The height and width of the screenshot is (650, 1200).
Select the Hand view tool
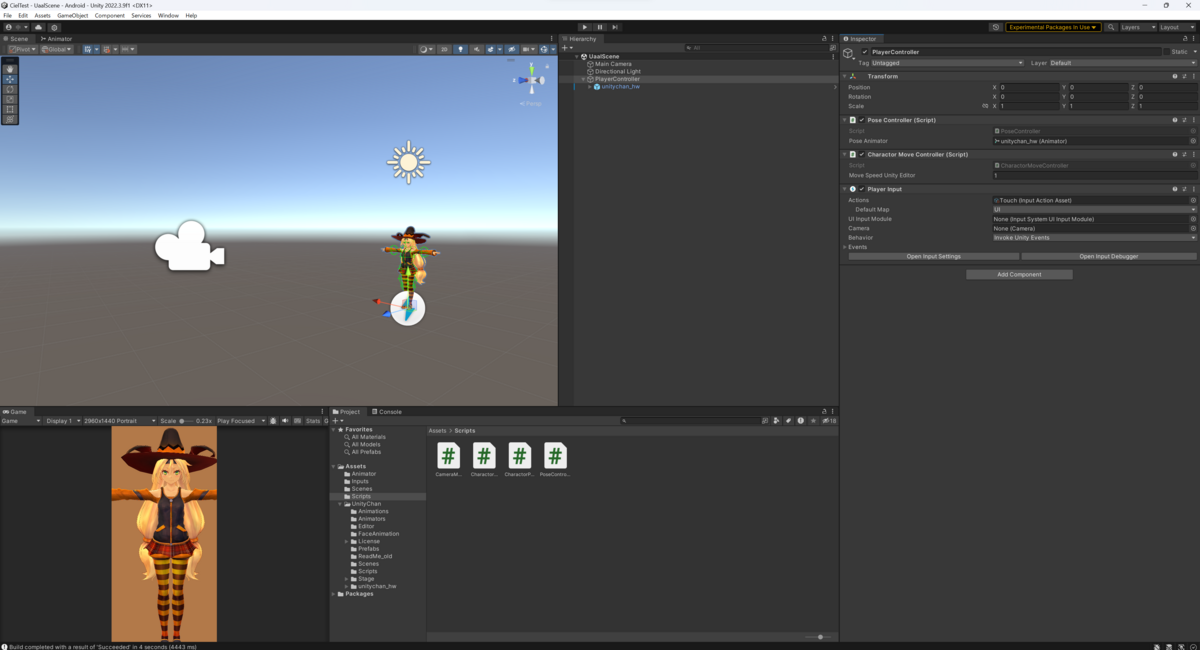pyautogui.click(x=10, y=69)
